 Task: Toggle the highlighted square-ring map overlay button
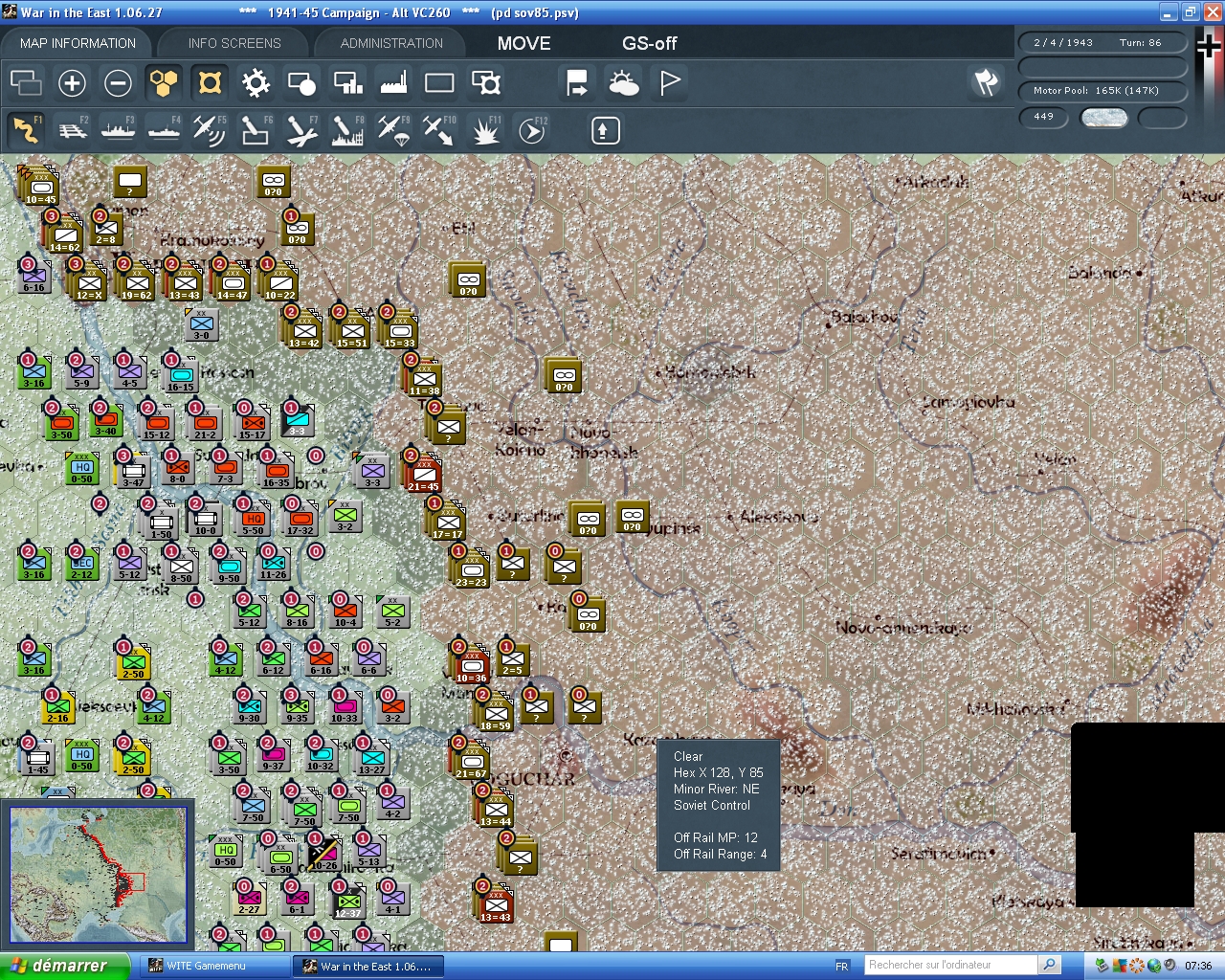pos(210,83)
